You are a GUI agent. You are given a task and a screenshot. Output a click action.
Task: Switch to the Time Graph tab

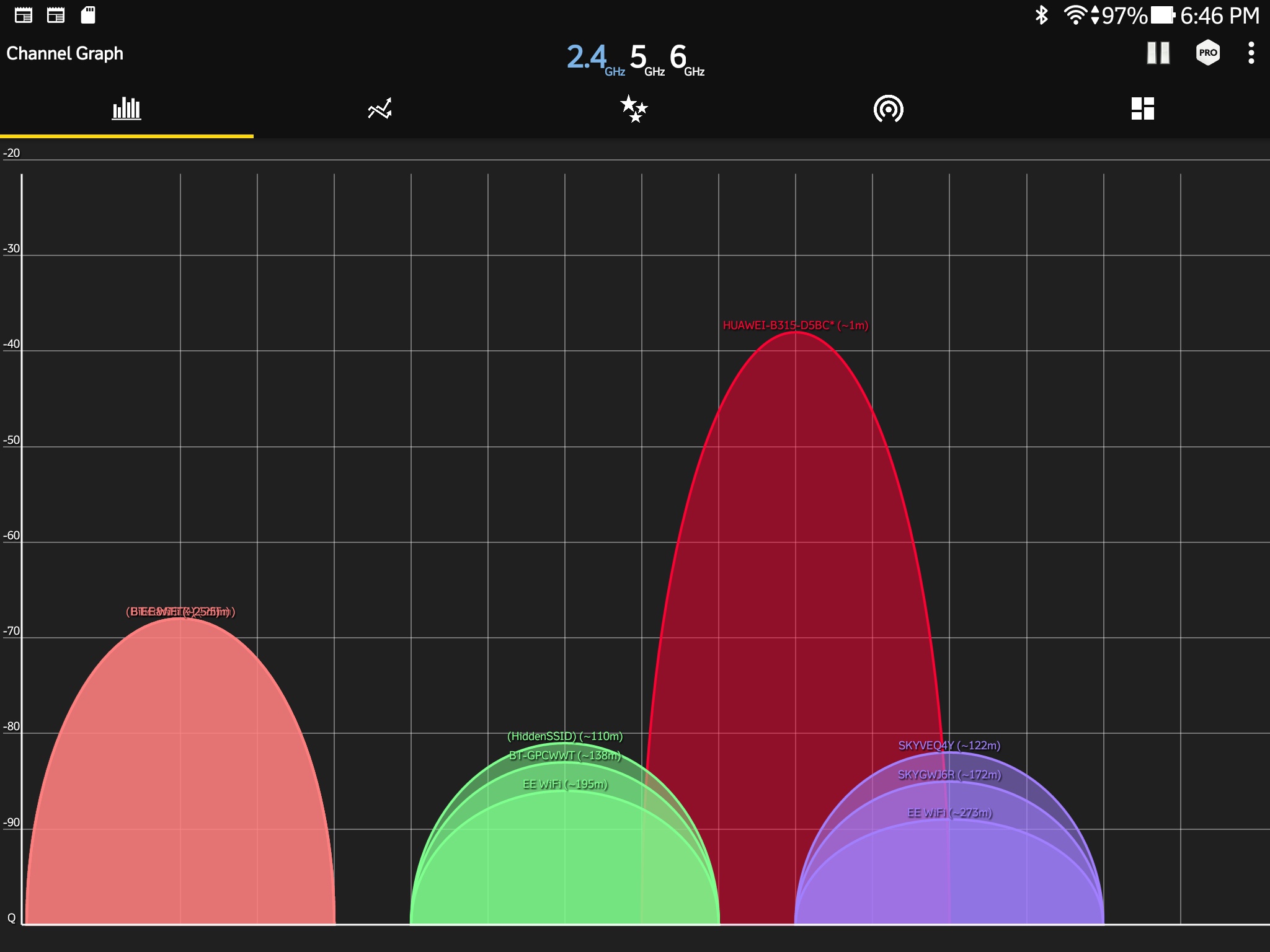click(x=380, y=109)
